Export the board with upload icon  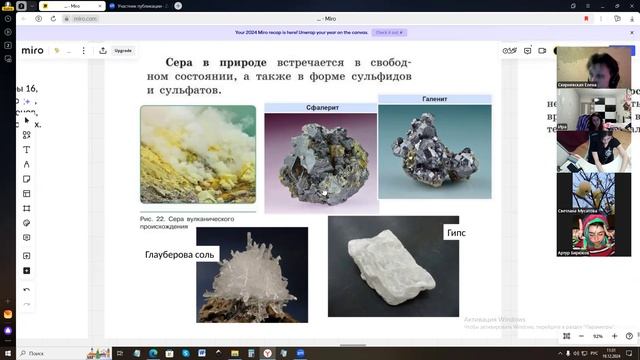pyautogui.click(x=103, y=51)
